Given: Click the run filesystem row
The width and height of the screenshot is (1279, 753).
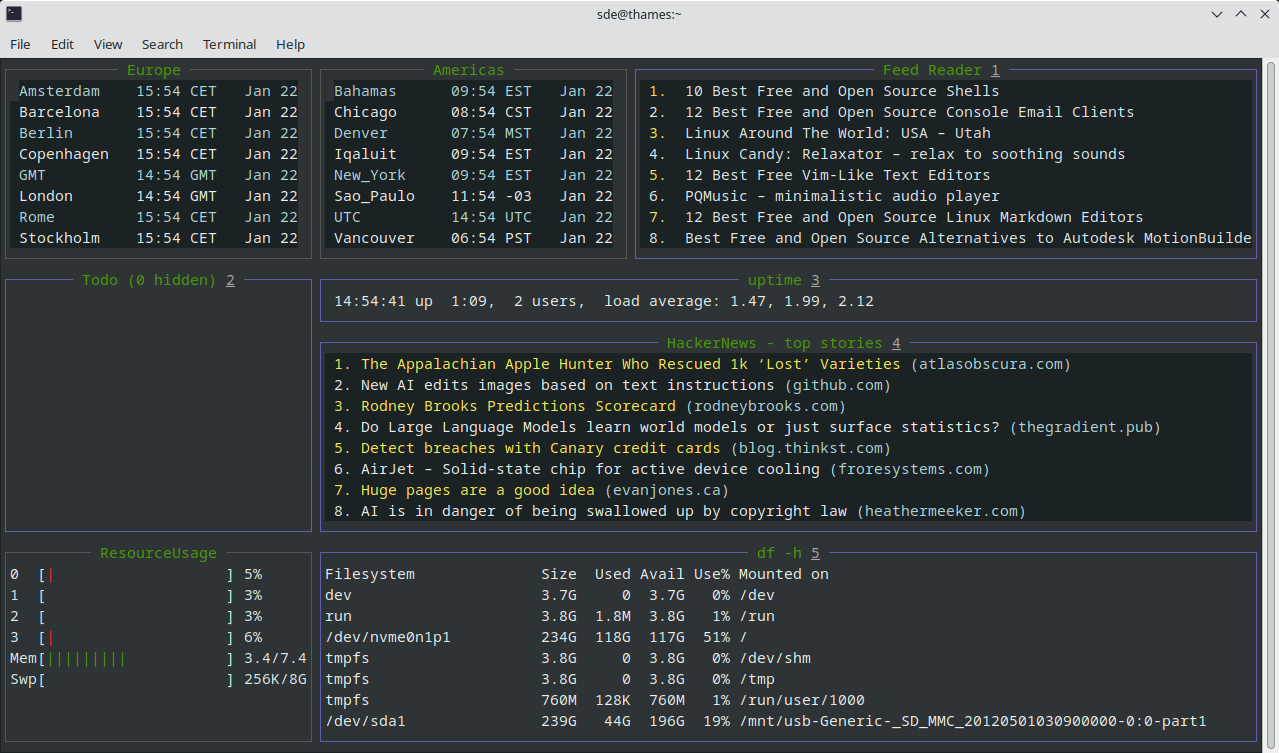Looking at the screenshot, I should [550, 616].
